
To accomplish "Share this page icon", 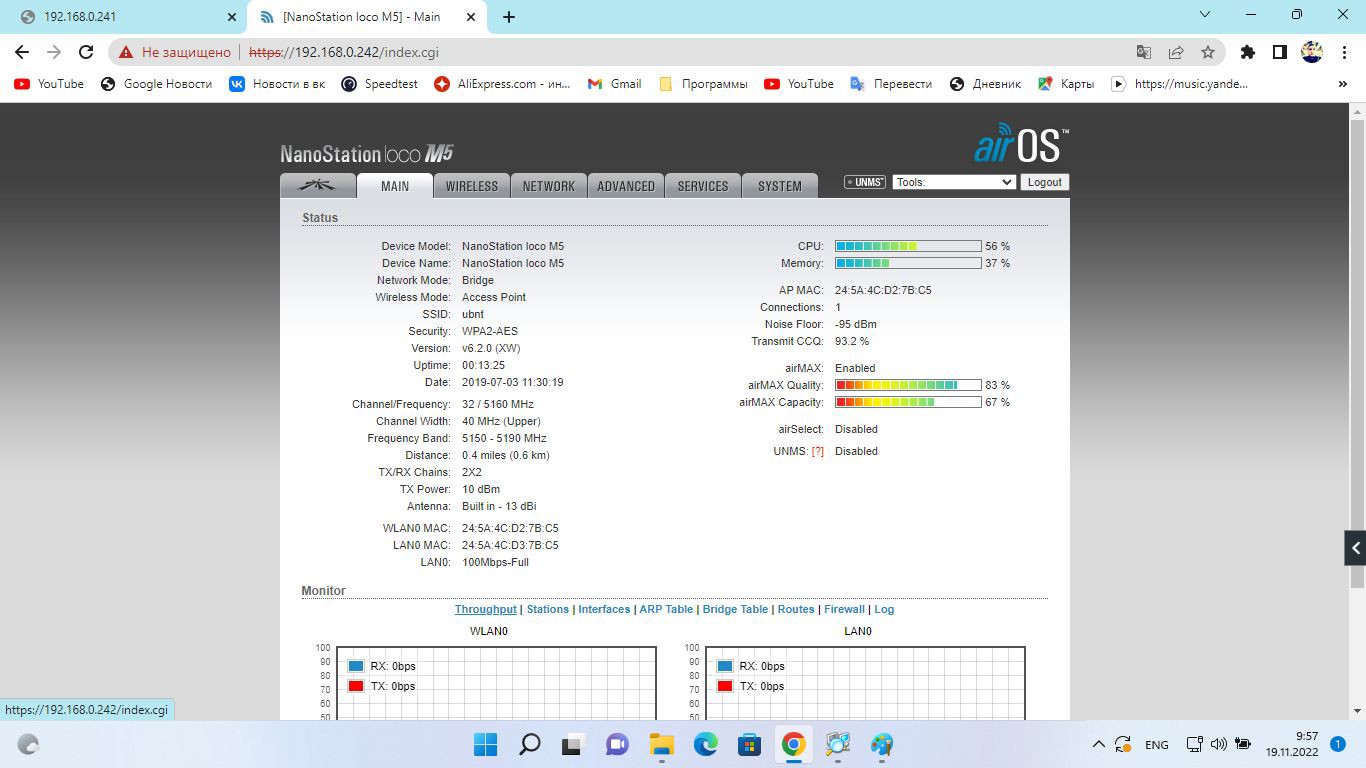I will click(x=1176, y=52).
